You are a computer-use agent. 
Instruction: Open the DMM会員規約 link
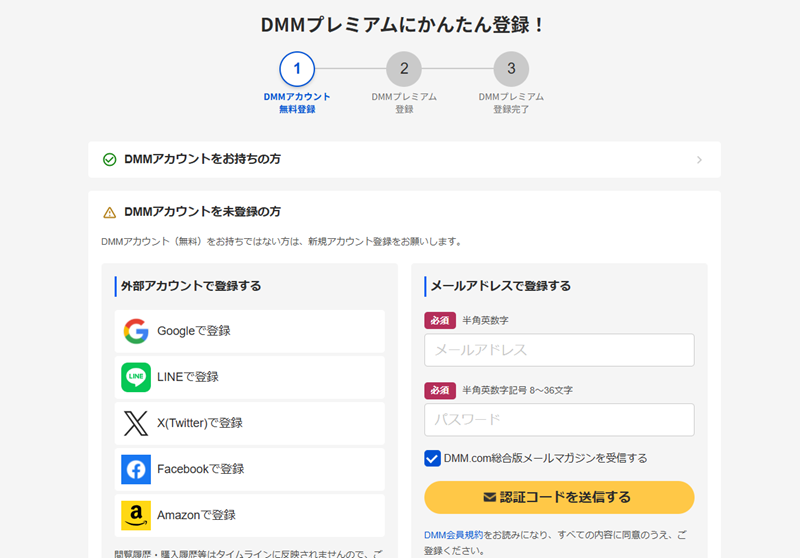(x=454, y=535)
